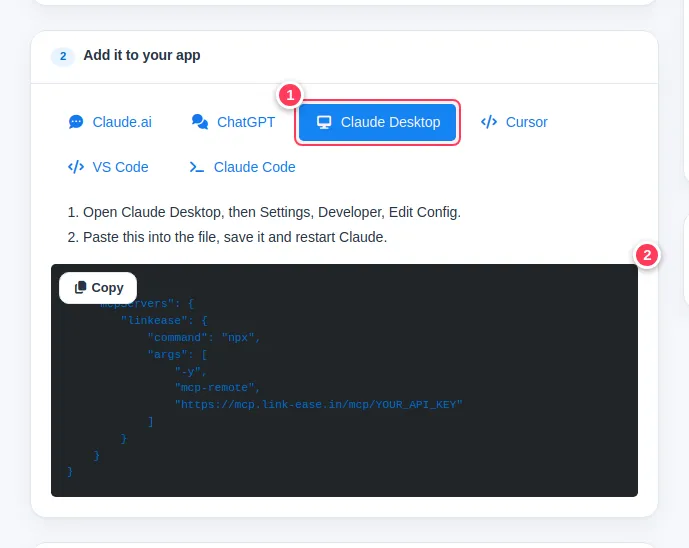
Task: Select the Claude.ai tab
Action: [110, 122]
